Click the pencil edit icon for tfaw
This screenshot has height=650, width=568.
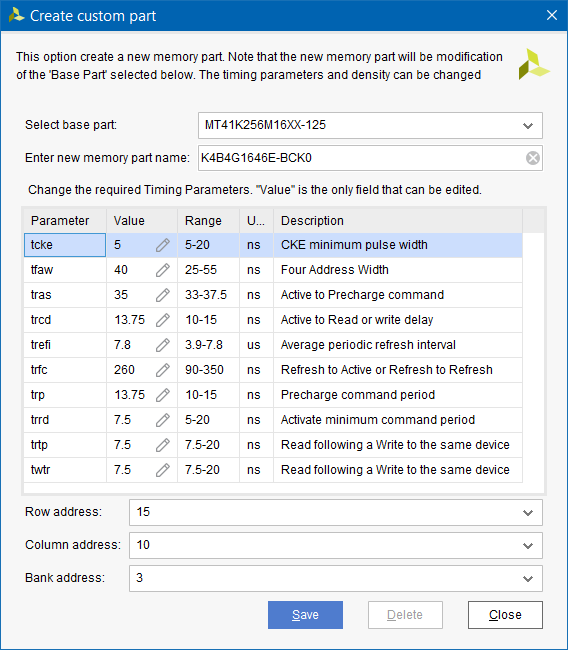click(163, 270)
